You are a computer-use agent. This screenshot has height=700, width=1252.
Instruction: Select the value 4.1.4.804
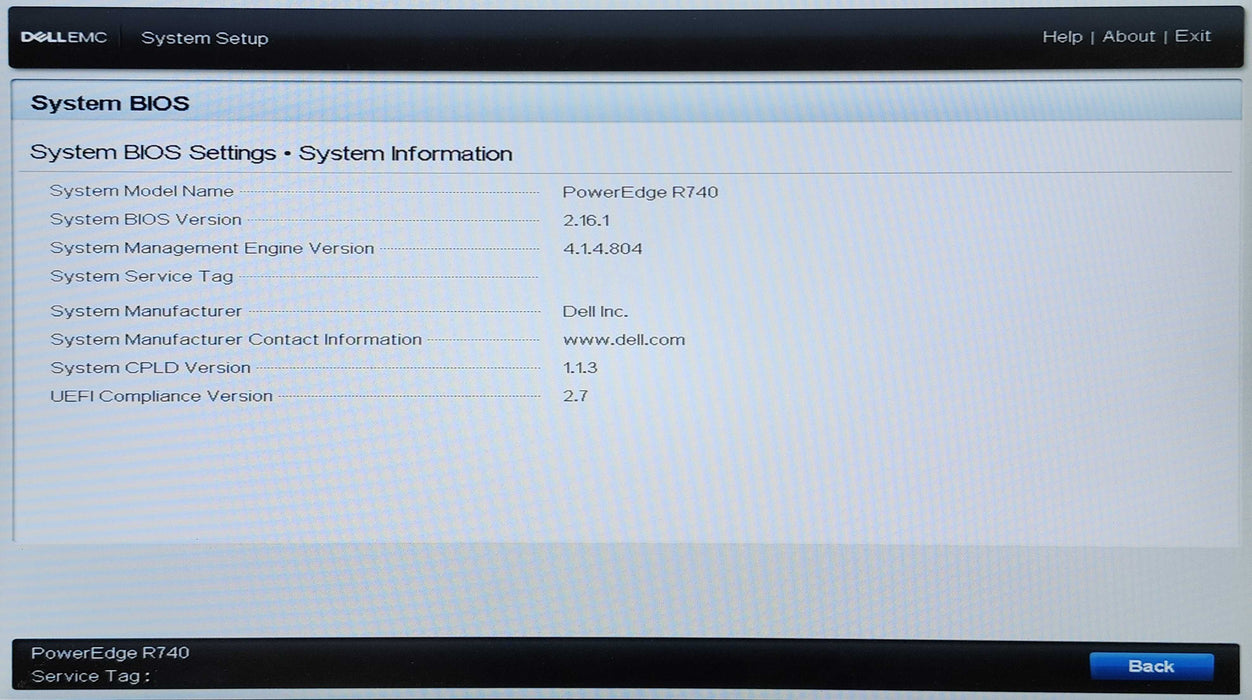603,249
